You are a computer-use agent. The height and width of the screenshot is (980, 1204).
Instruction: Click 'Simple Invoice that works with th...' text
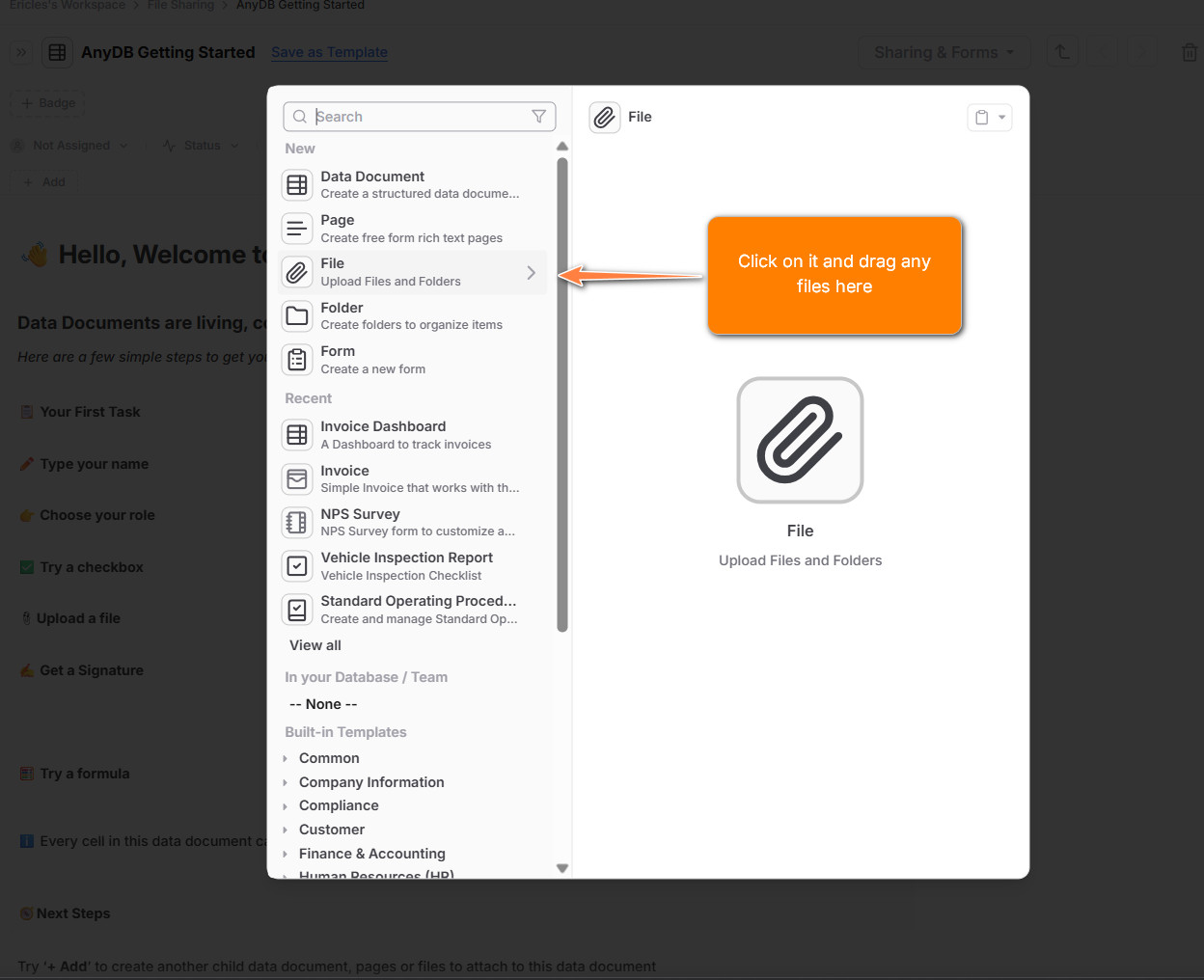coord(420,488)
